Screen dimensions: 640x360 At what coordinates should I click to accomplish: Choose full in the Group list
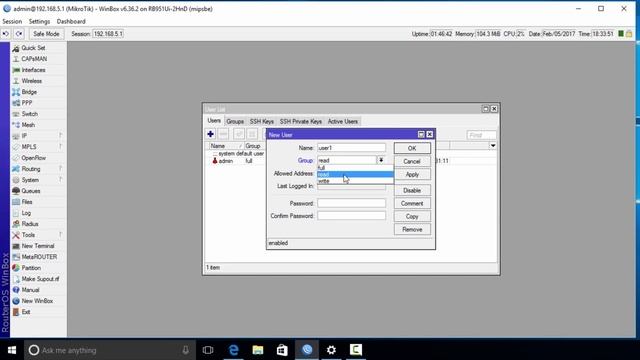click(x=355, y=168)
